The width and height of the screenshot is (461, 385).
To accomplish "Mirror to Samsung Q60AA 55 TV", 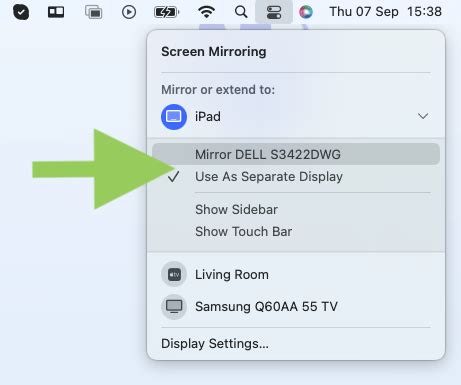I will tap(296, 307).
